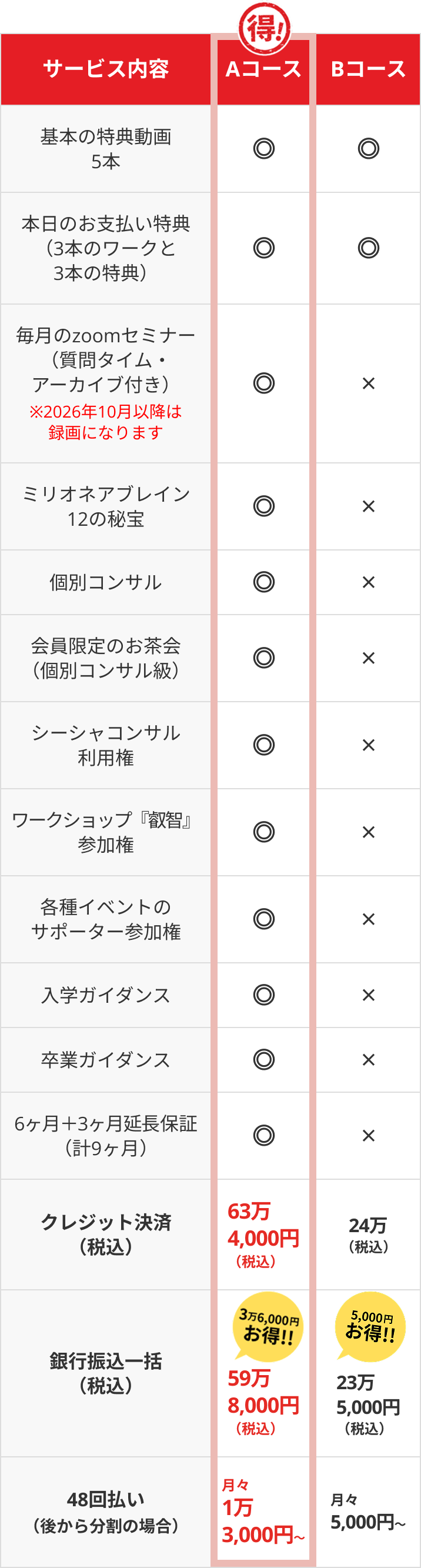
Task: Click the ワークショップ『叡智』参加権 row label
Action: coord(106,832)
